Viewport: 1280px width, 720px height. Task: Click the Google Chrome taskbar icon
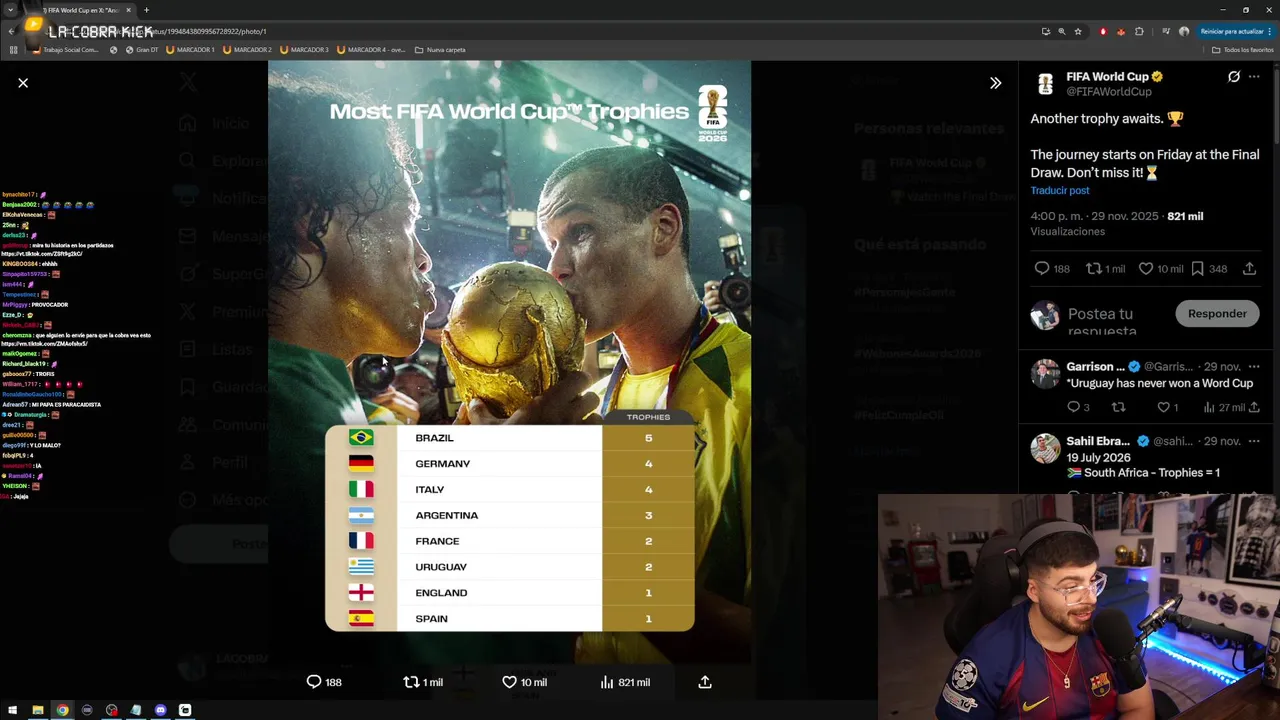coord(62,710)
